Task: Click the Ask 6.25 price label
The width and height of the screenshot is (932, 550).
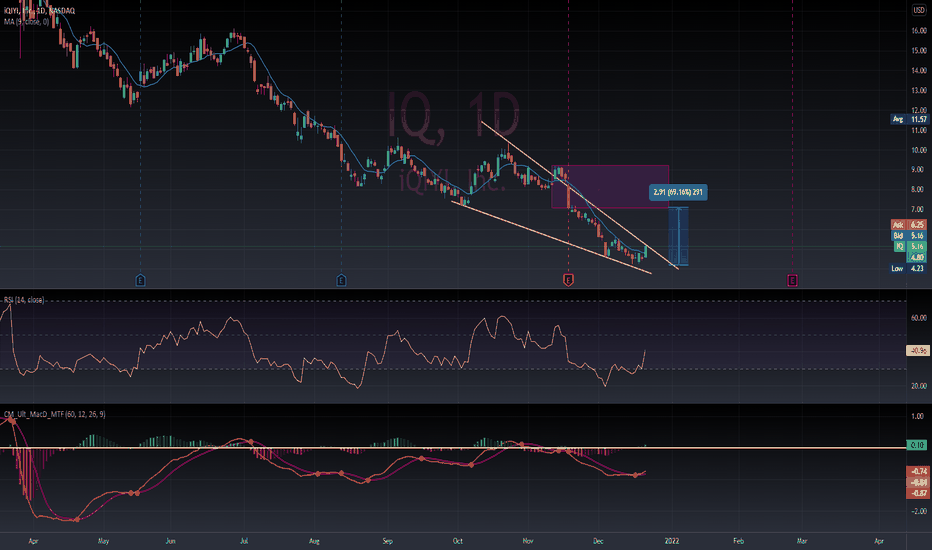Action: point(909,225)
